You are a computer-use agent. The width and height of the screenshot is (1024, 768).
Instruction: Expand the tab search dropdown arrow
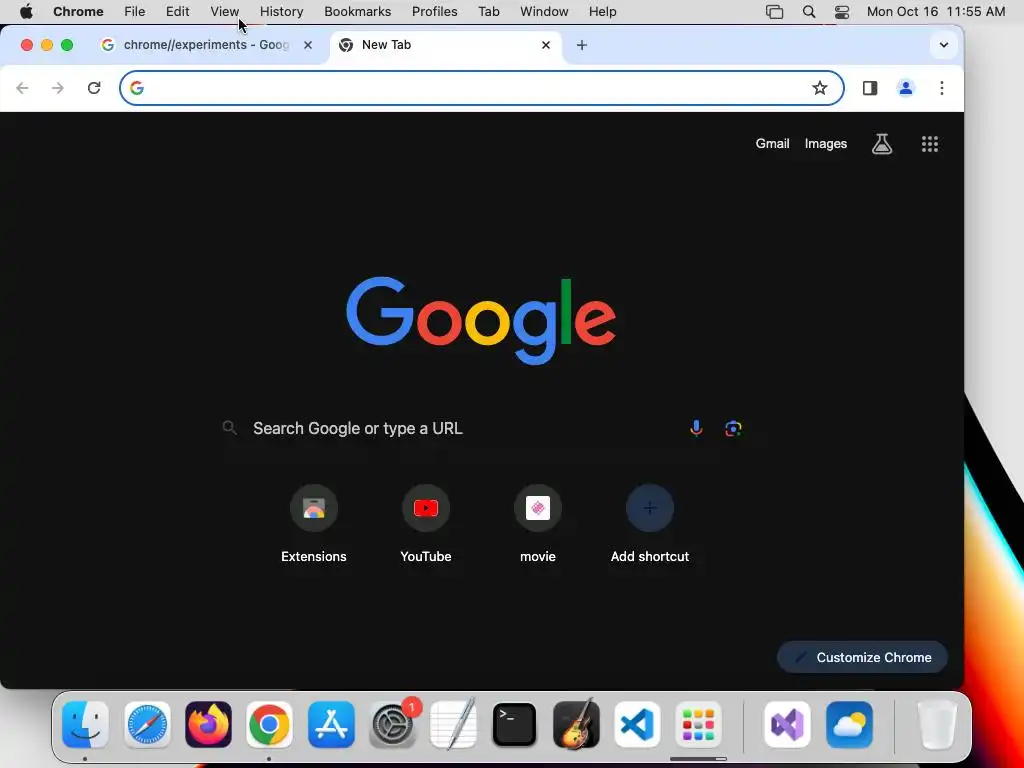944,45
